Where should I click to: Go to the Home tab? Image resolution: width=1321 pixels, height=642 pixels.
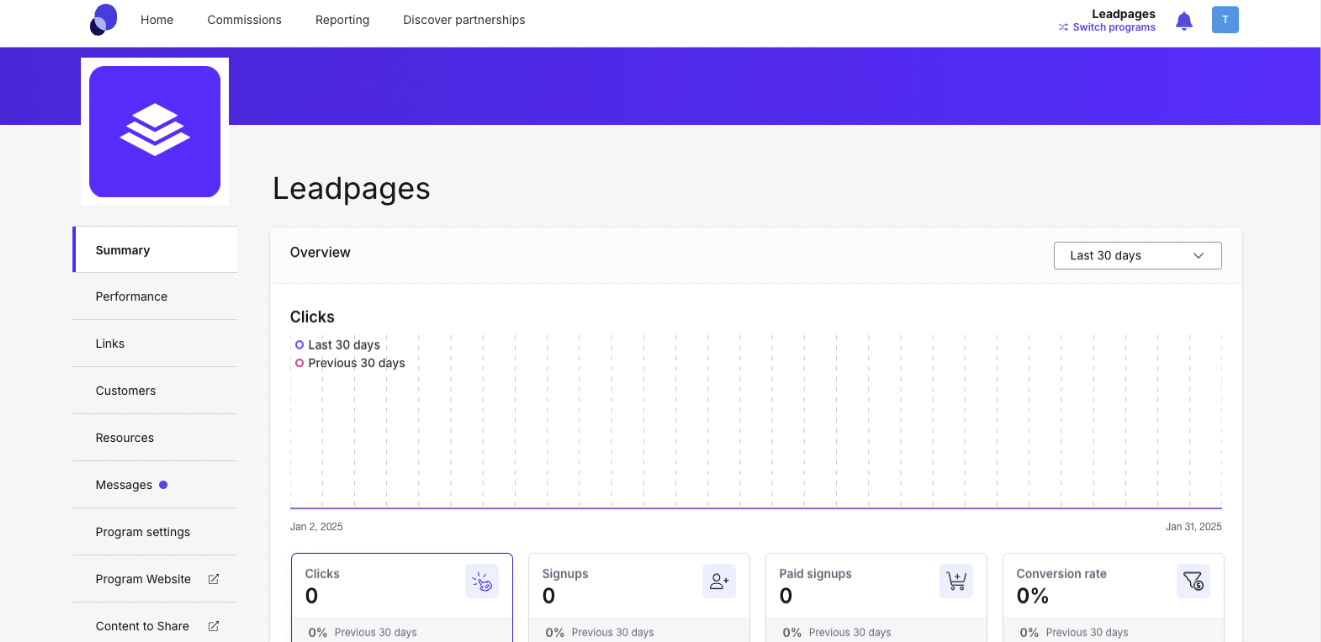click(x=157, y=19)
